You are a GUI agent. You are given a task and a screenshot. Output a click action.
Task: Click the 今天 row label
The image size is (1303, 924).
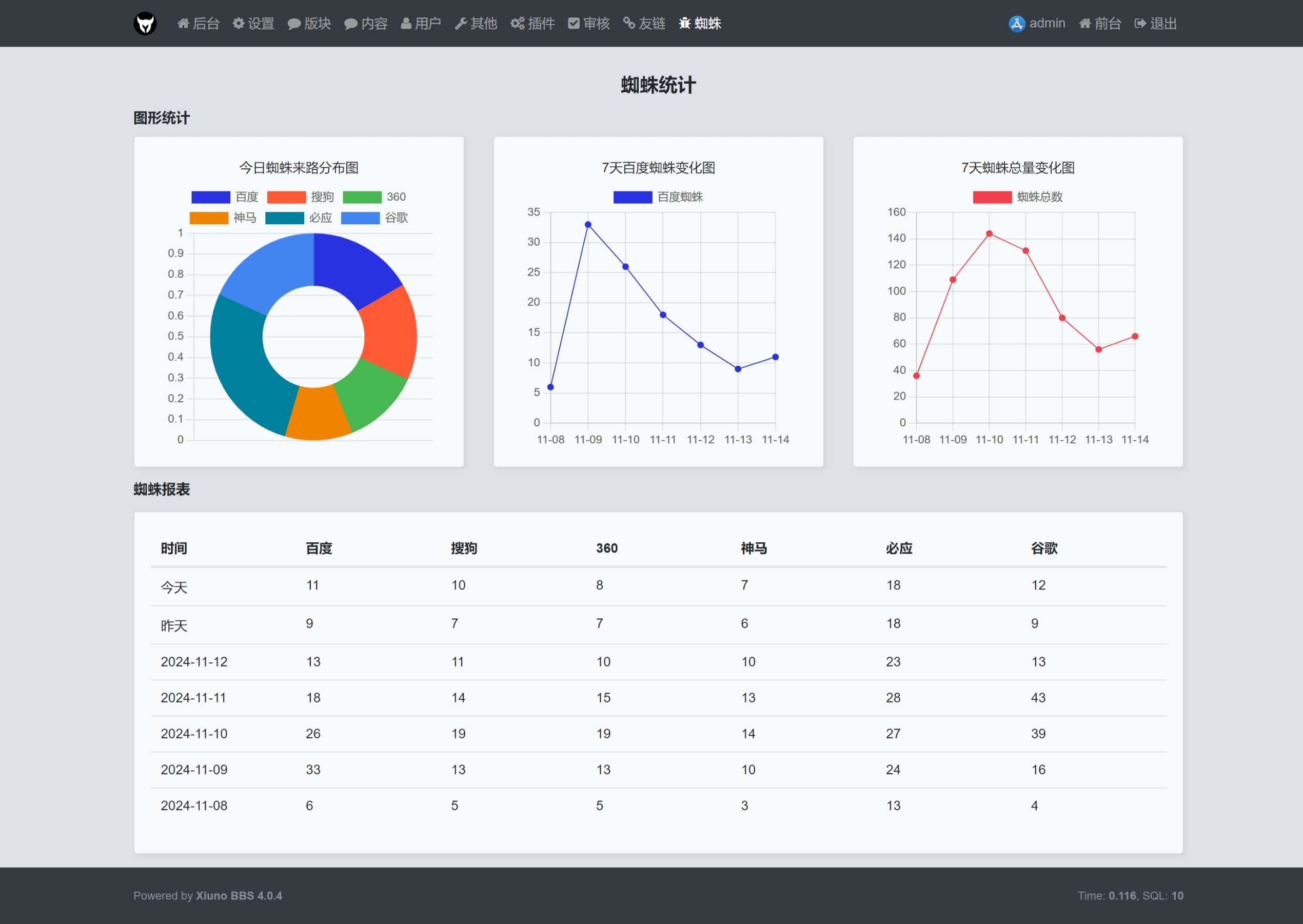click(174, 587)
